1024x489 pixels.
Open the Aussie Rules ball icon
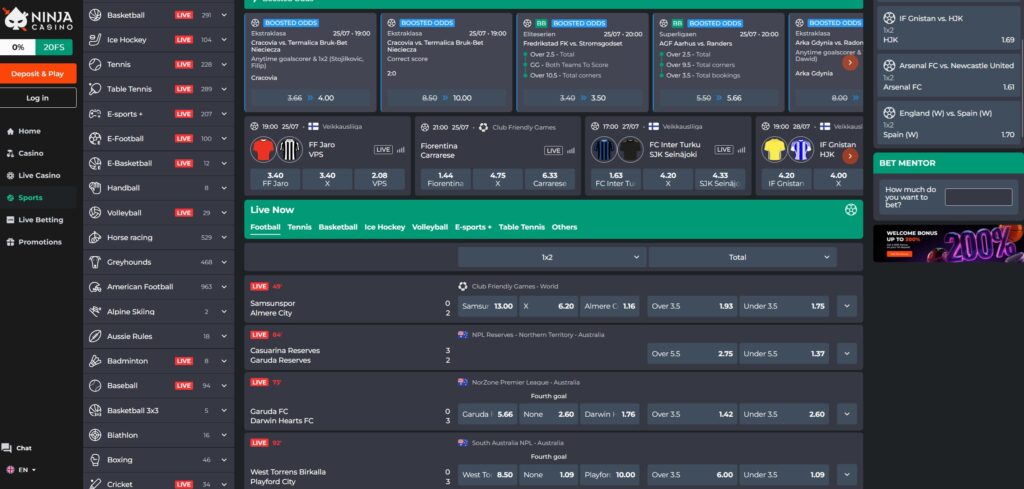(95, 336)
